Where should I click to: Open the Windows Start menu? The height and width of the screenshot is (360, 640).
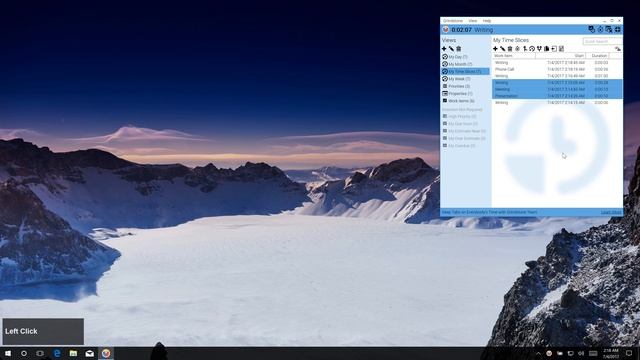(x=8, y=353)
